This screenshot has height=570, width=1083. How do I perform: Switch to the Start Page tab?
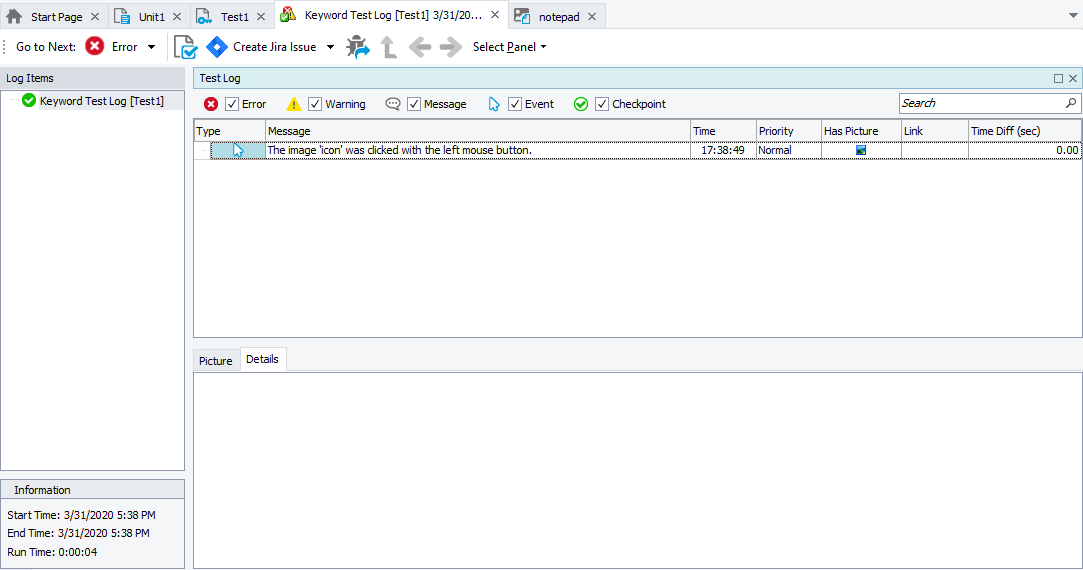[x=56, y=17]
